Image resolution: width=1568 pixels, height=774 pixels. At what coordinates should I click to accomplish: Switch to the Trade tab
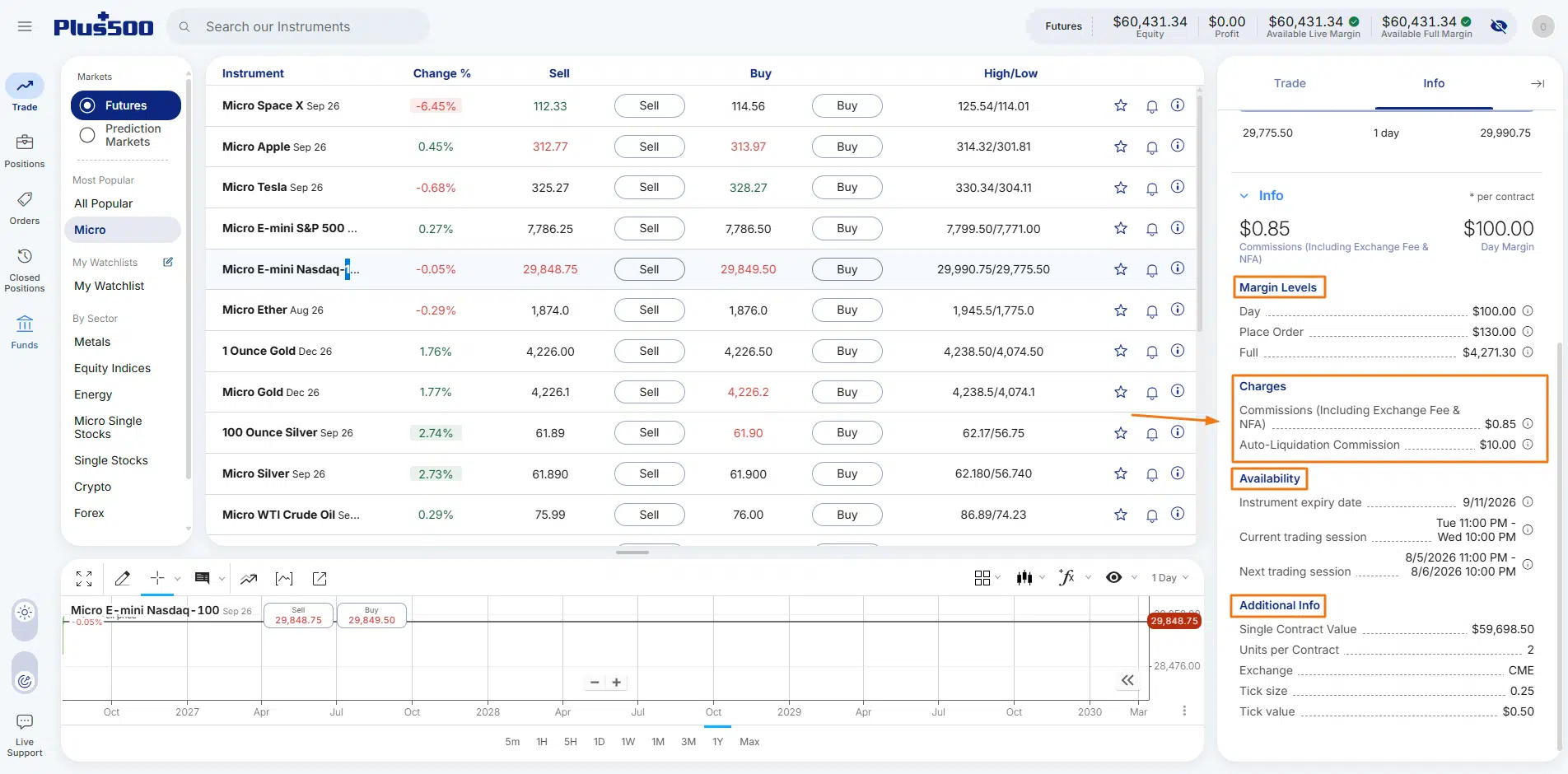point(1290,83)
